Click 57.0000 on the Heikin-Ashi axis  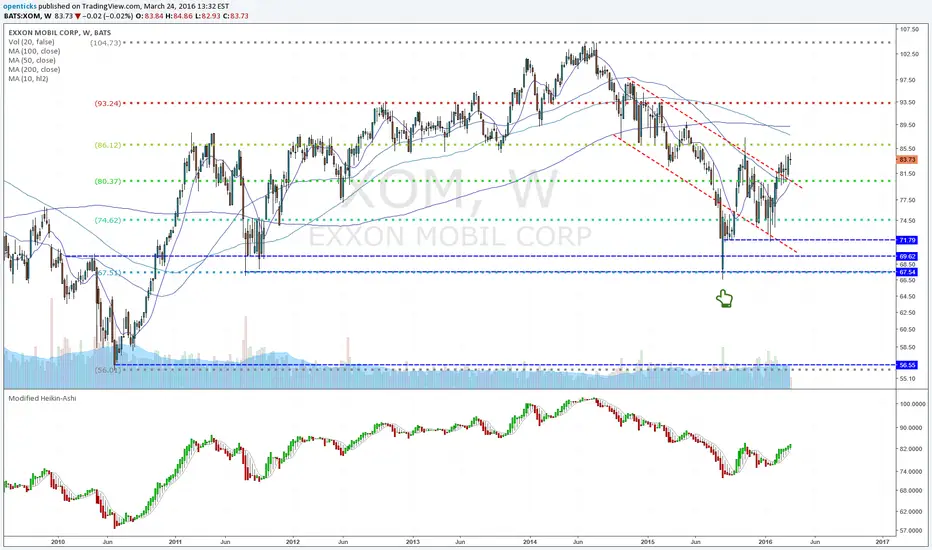[912, 530]
